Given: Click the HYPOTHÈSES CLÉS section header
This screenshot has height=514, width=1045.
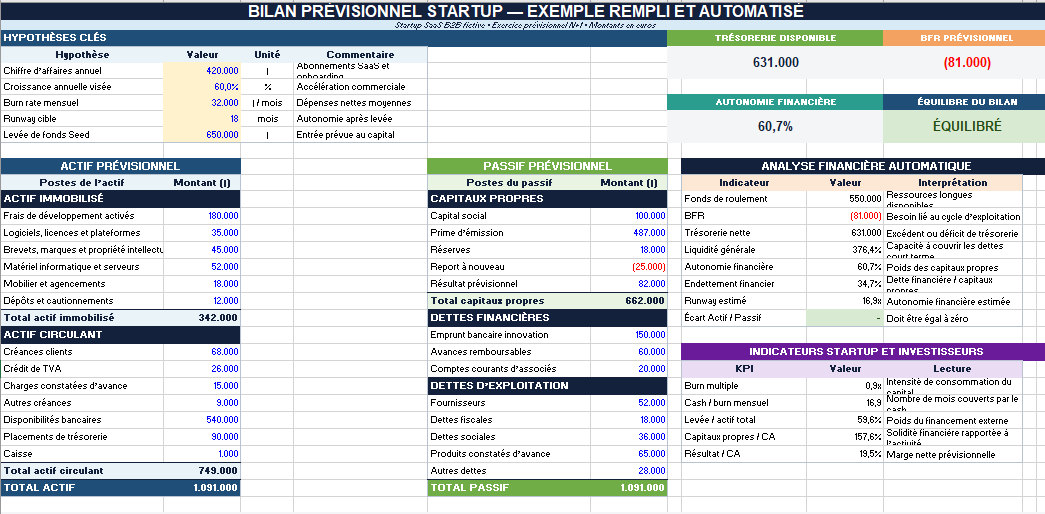Looking at the screenshot, I should point(333,38).
